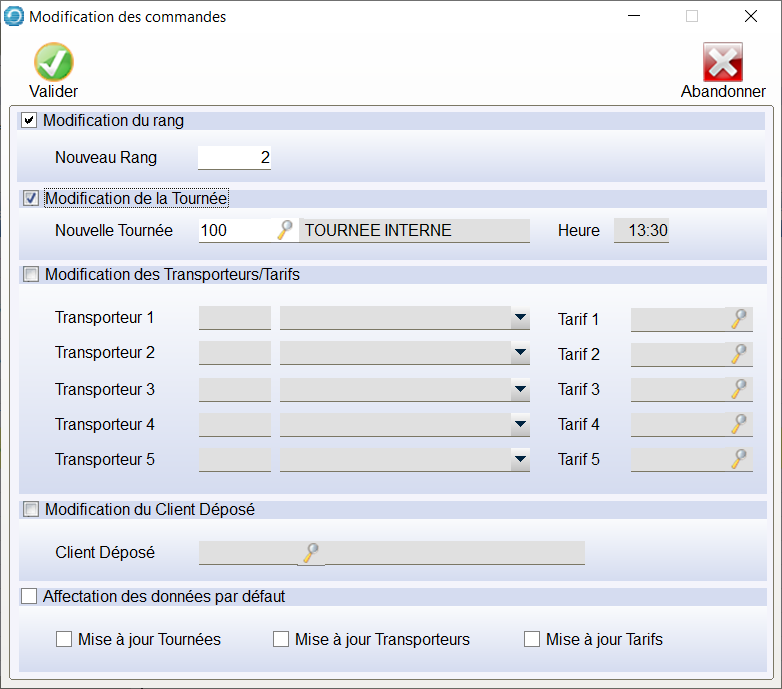Check Mise à jour Tarifs option
The image size is (782, 689).
532,639
